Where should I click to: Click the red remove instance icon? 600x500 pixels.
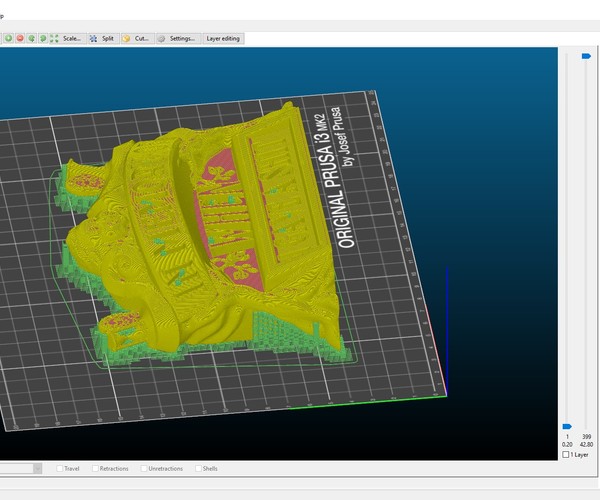point(20,38)
